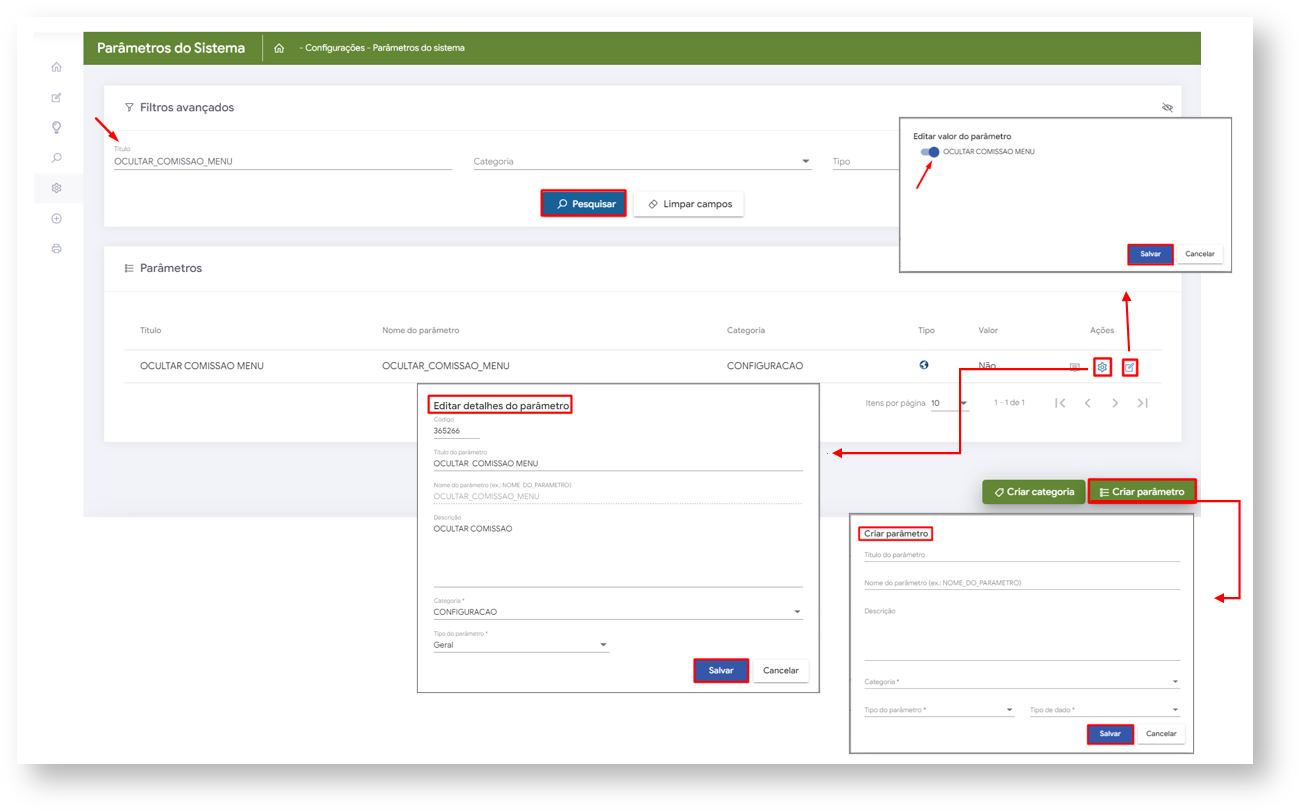Click the Limpar campos button

click(689, 204)
